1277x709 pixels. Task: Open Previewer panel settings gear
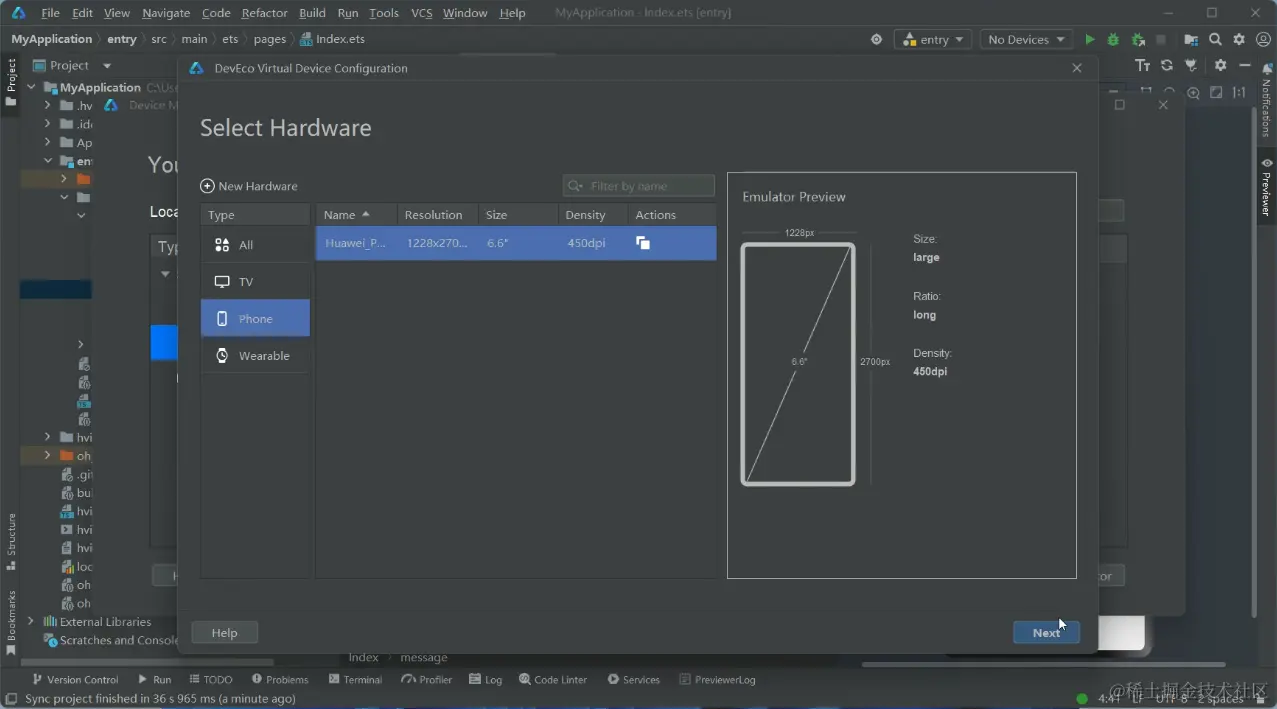(1220, 65)
